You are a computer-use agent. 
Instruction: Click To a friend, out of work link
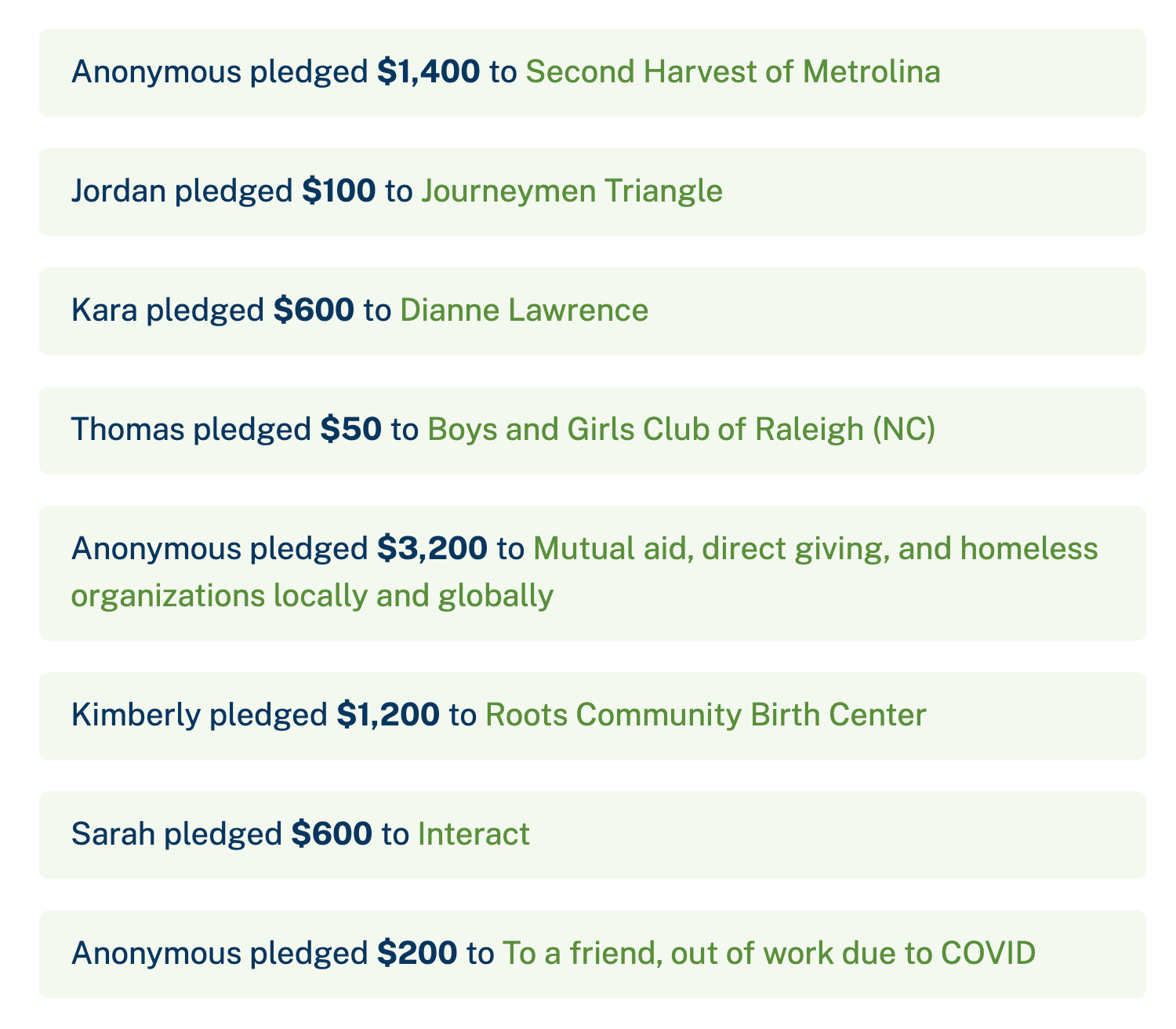pos(769,954)
